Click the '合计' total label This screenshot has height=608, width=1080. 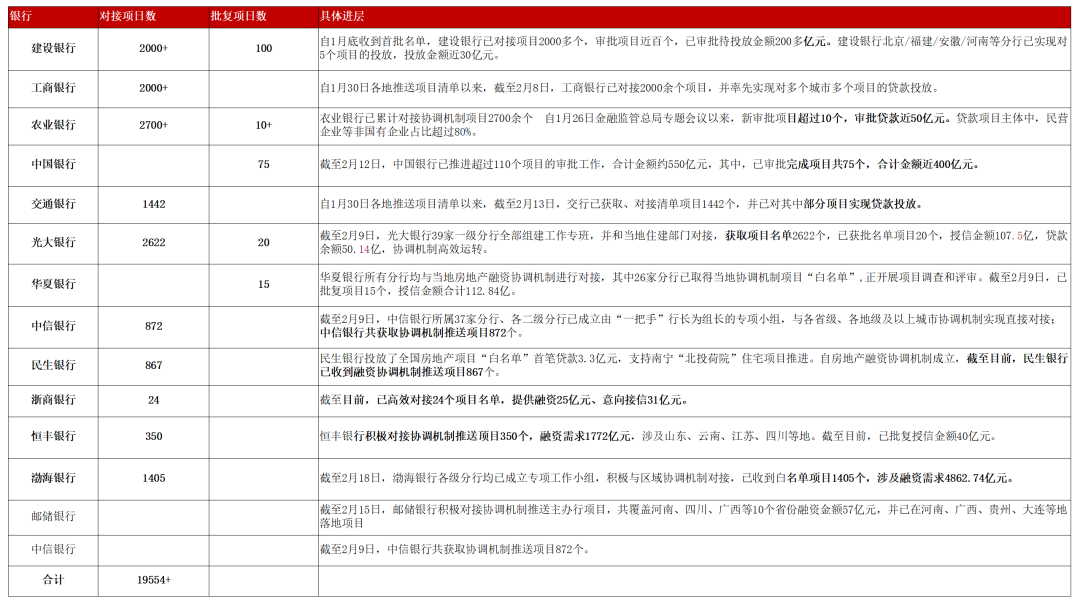coord(53,580)
